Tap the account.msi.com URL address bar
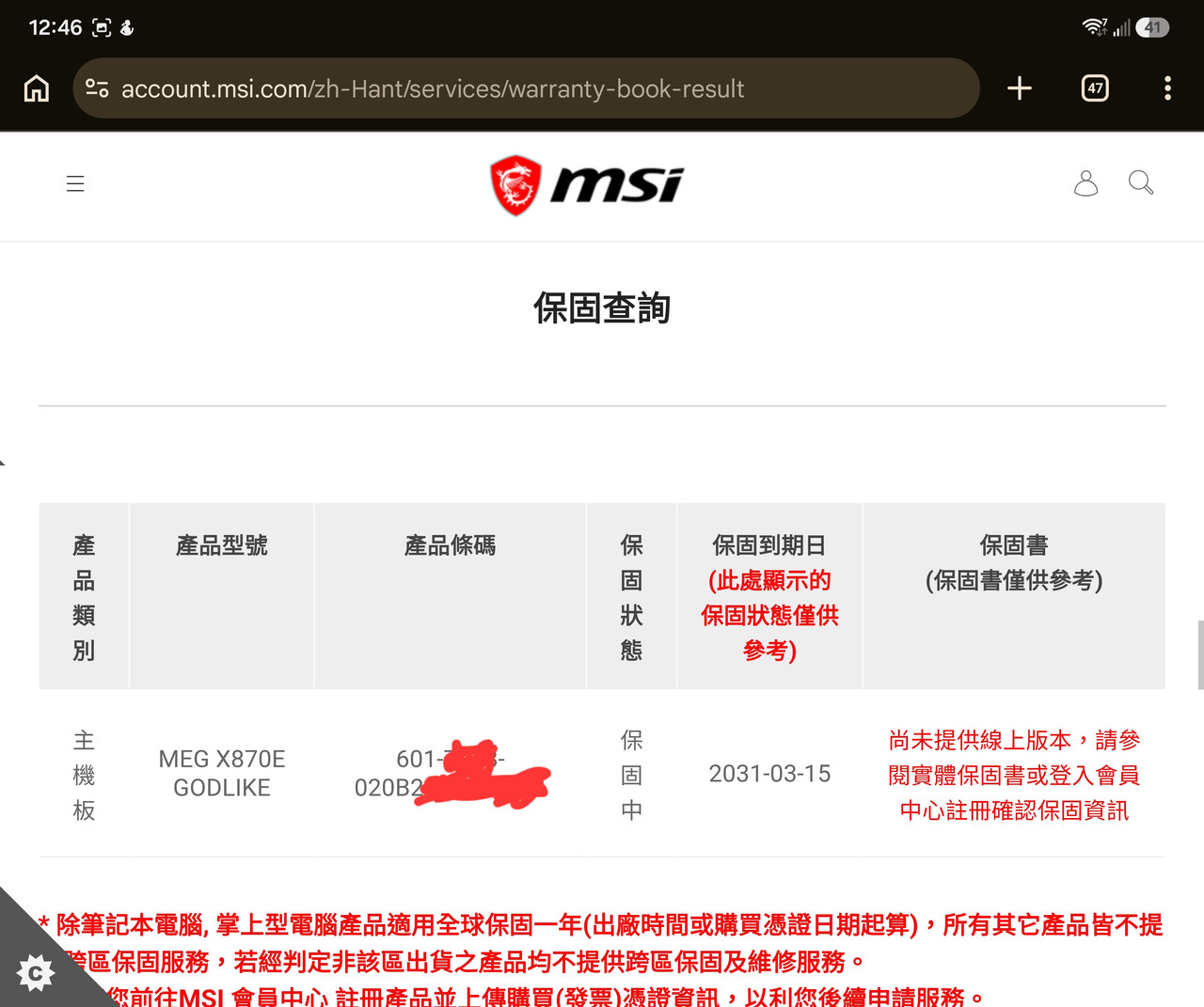 coord(526,88)
